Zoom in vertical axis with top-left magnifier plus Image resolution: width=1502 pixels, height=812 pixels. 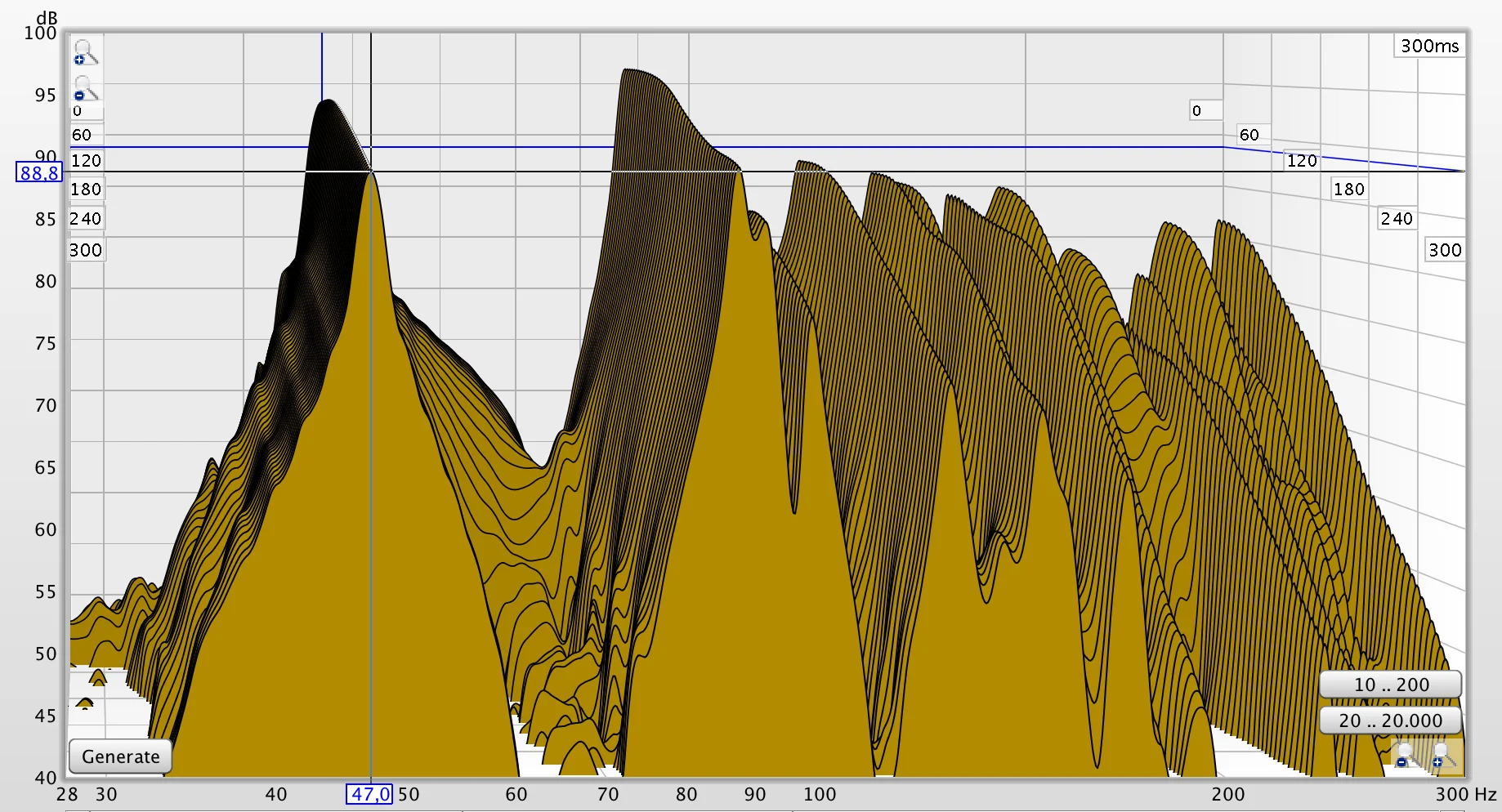tap(85, 51)
